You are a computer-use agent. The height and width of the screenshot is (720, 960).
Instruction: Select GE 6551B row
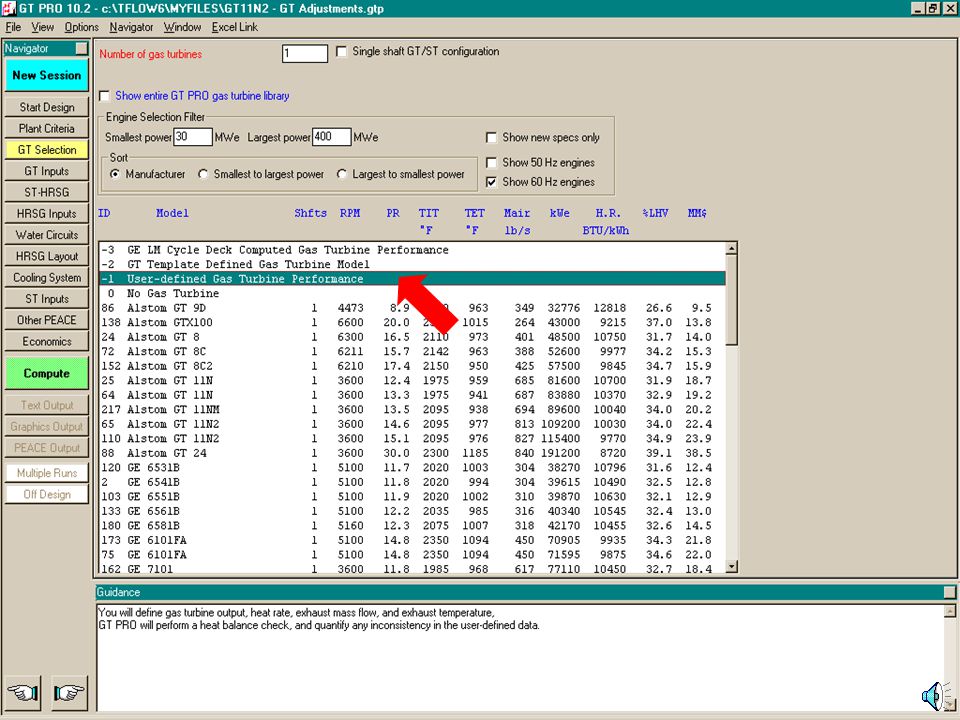coord(411,497)
